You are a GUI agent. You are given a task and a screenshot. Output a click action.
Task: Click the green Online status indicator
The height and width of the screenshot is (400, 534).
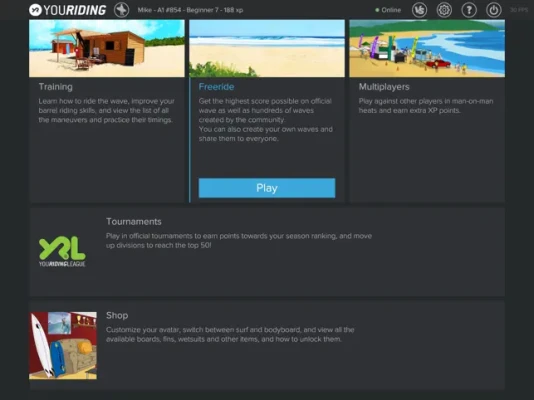click(x=388, y=10)
